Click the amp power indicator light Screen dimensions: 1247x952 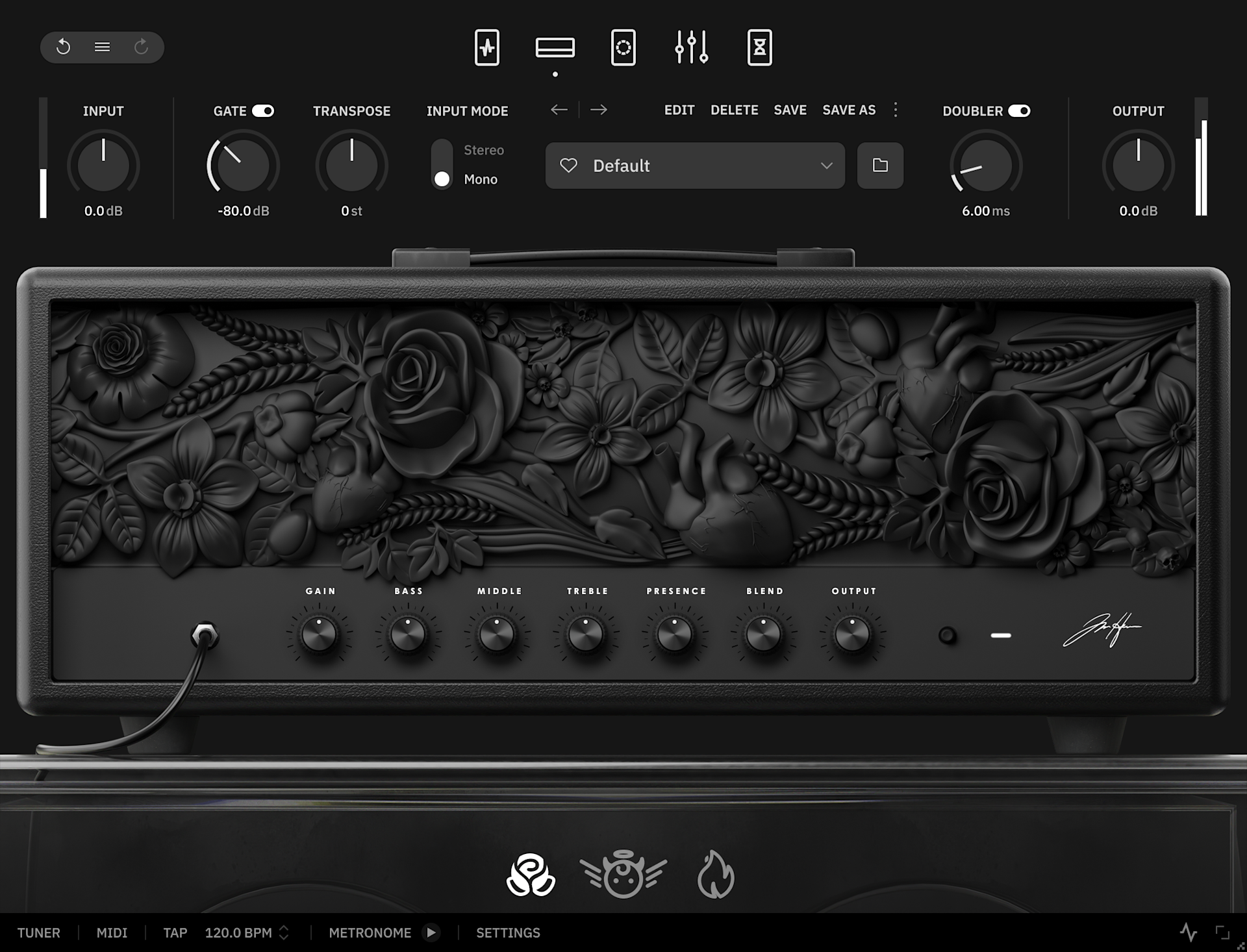tap(1001, 635)
